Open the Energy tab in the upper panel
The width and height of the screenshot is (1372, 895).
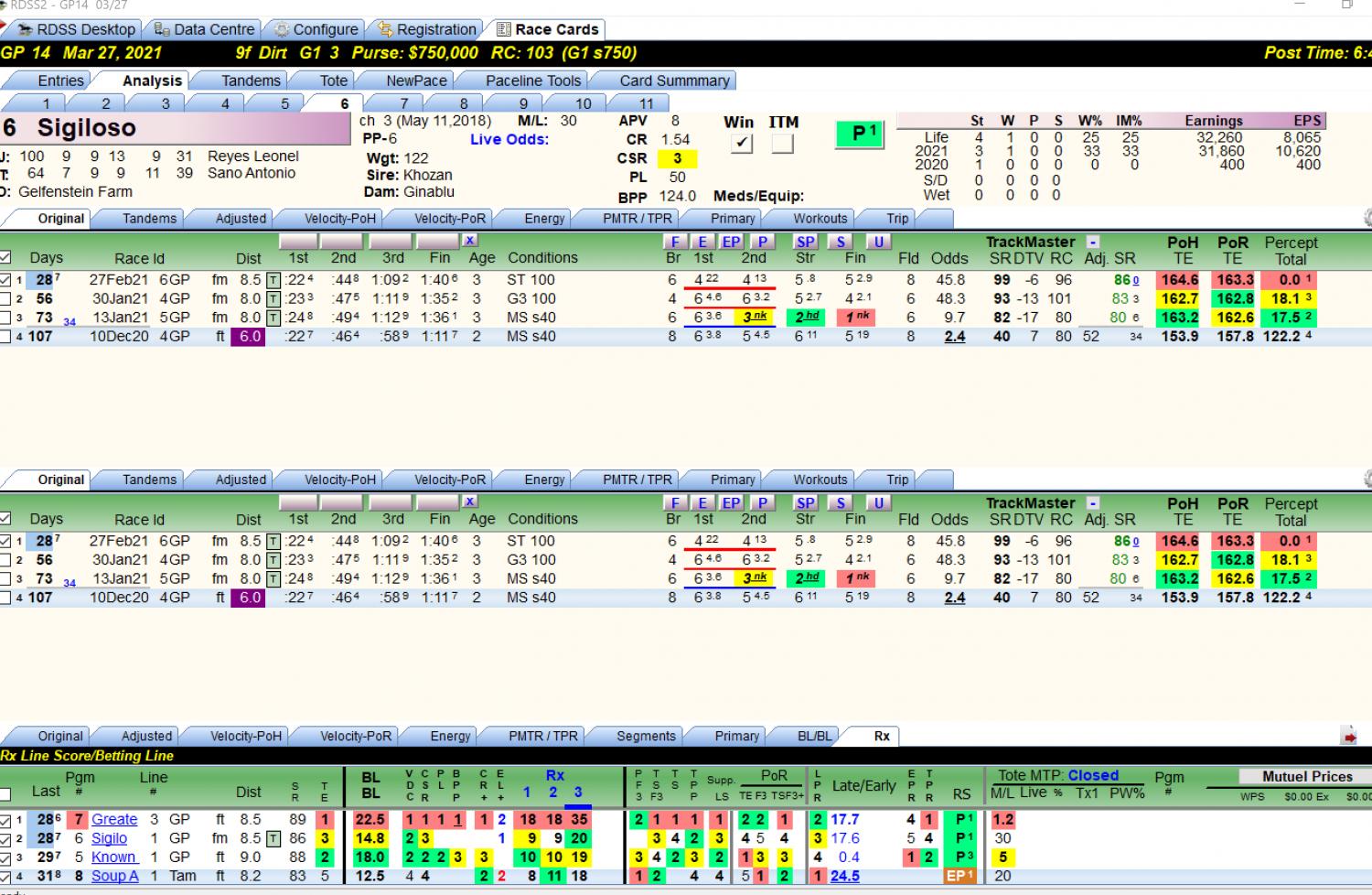tap(544, 219)
